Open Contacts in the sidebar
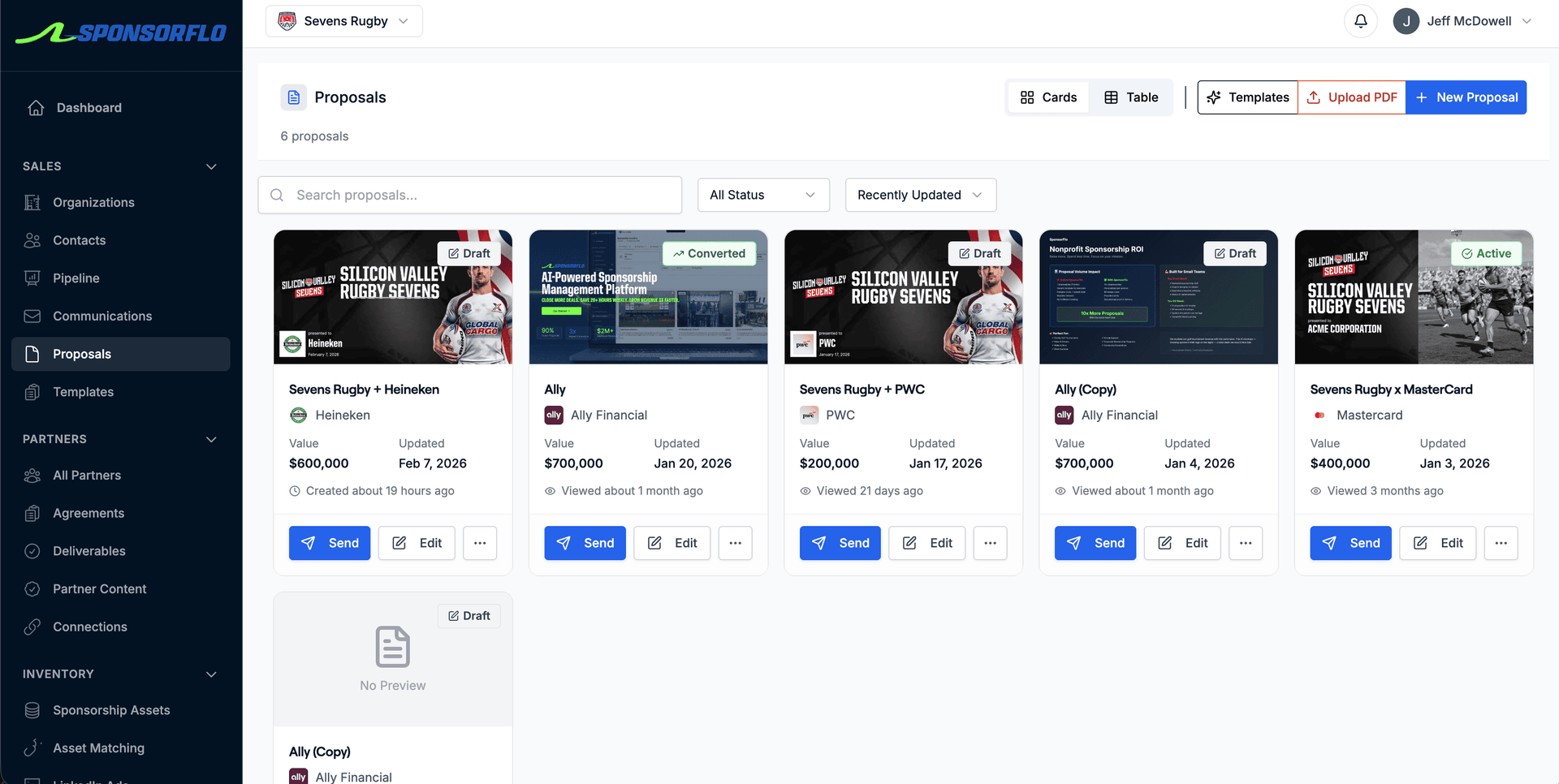Image resolution: width=1559 pixels, height=784 pixels. (79, 240)
